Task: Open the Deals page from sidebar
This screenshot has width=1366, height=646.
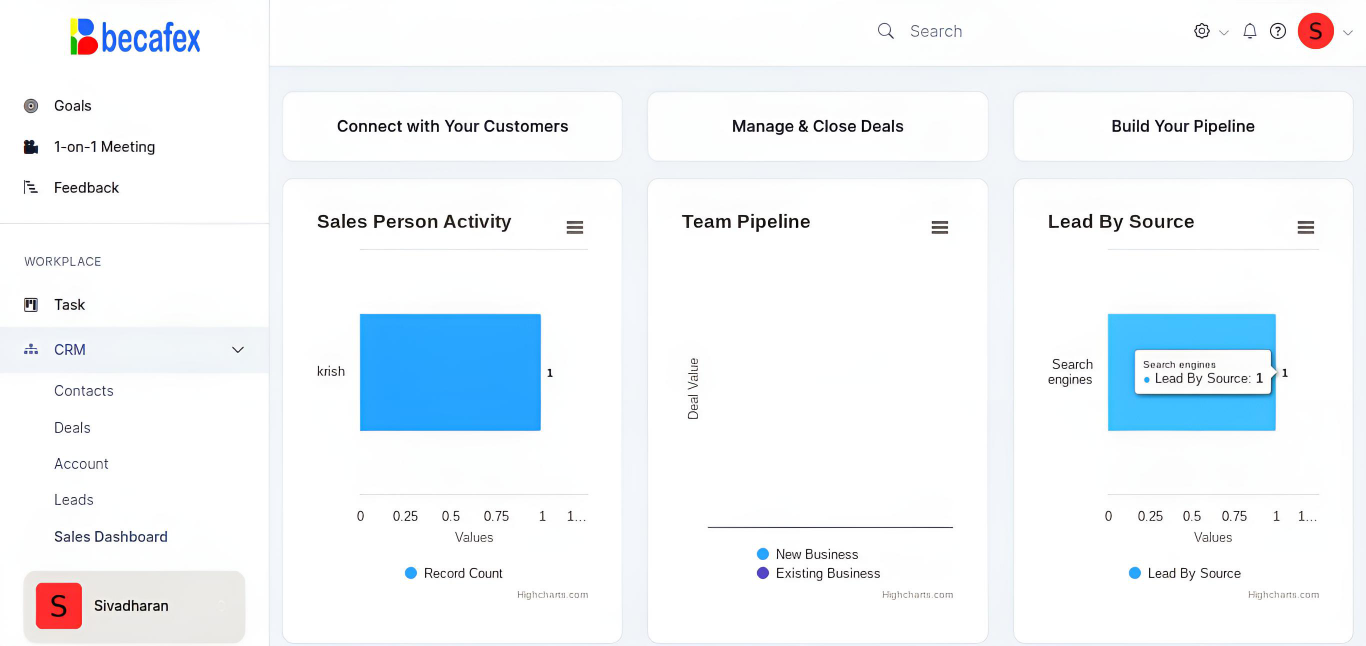Action: pos(72,427)
